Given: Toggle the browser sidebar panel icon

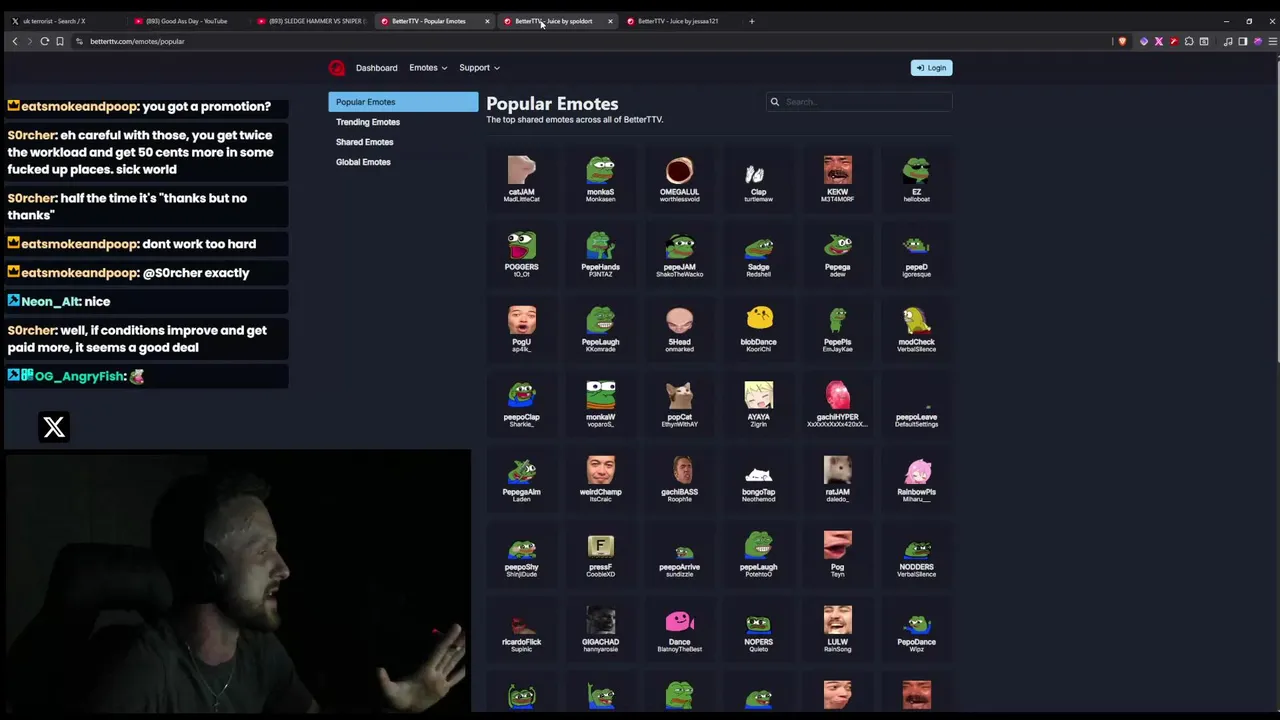Looking at the screenshot, I should pyautogui.click(x=1243, y=41).
